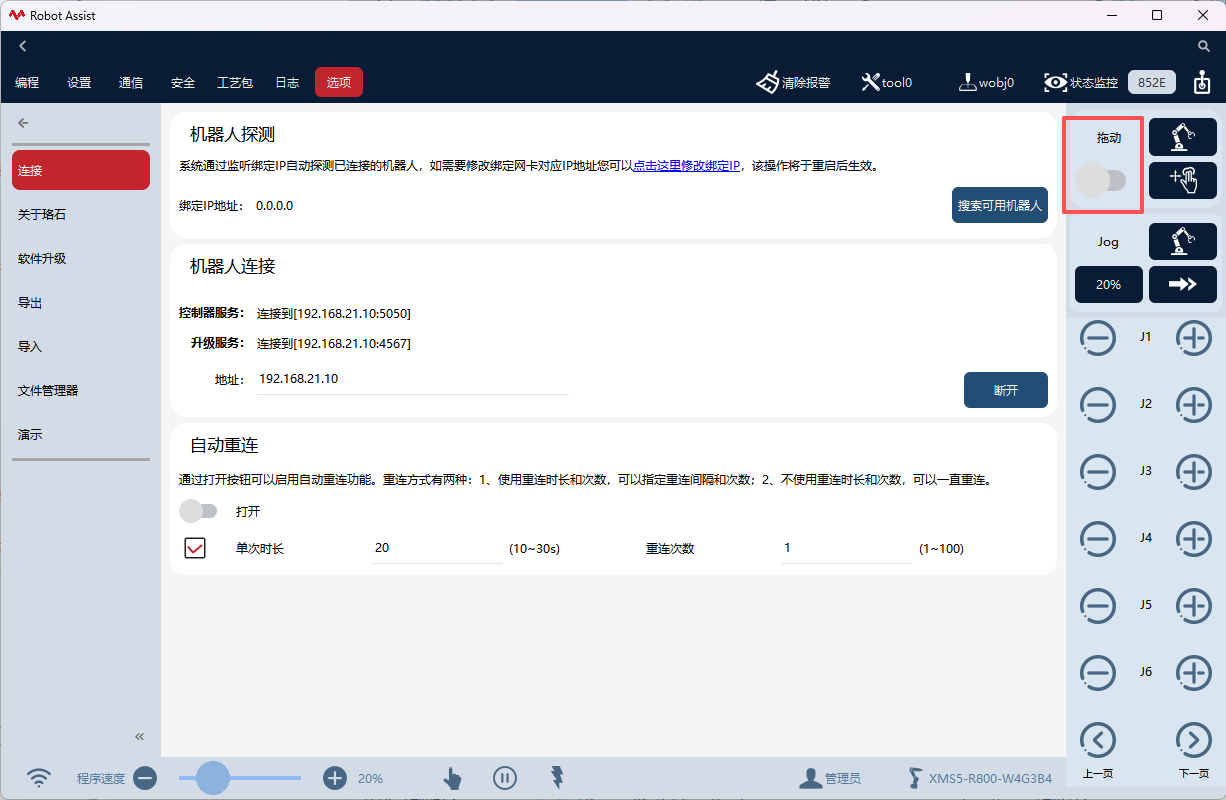Click the program speed slider handle

pyautogui.click(x=212, y=777)
